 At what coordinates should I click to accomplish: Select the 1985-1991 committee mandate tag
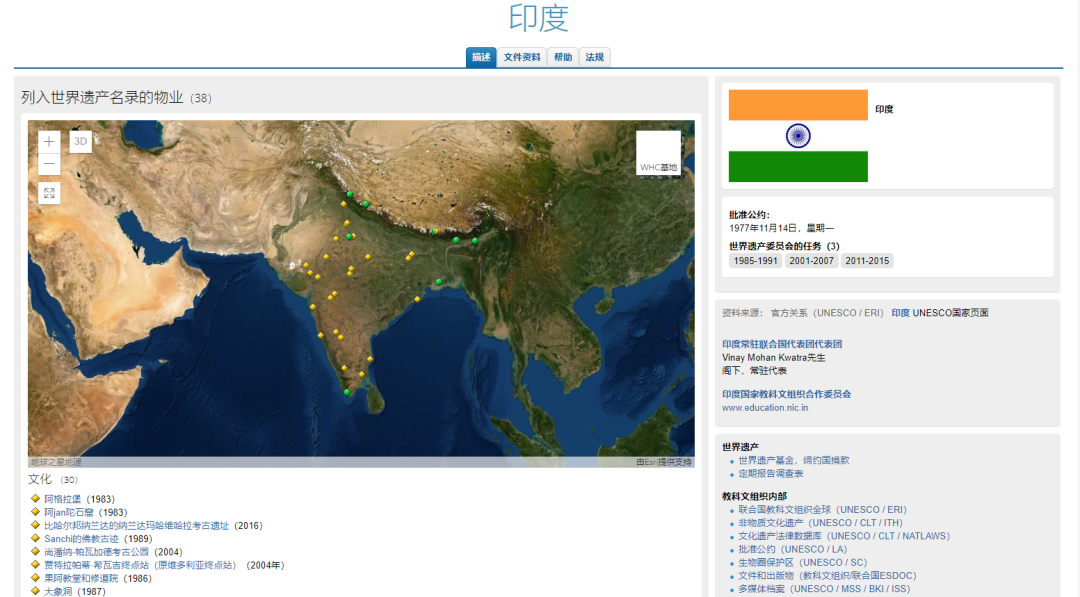(x=755, y=261)
